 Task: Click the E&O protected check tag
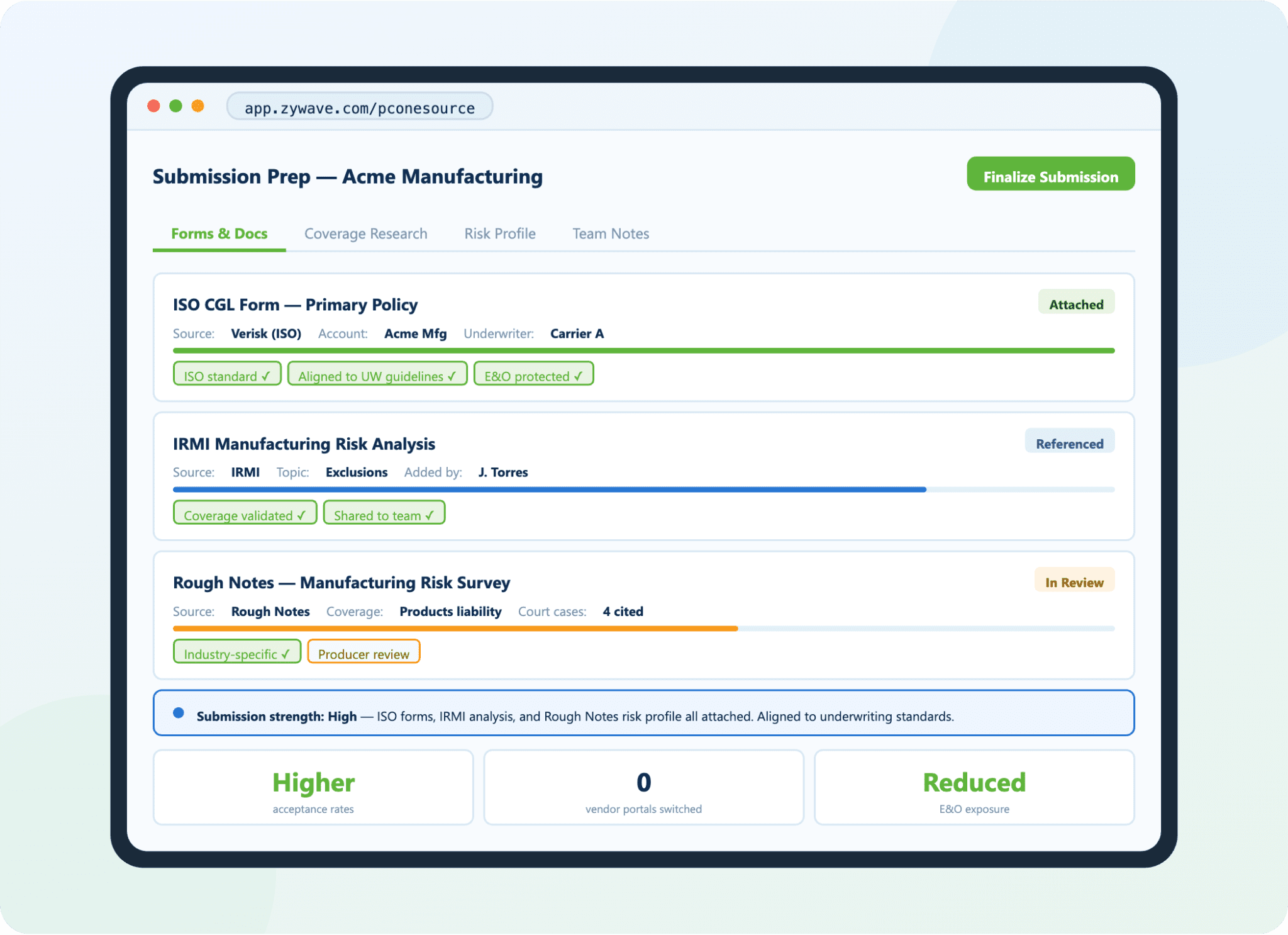(533, 374)
